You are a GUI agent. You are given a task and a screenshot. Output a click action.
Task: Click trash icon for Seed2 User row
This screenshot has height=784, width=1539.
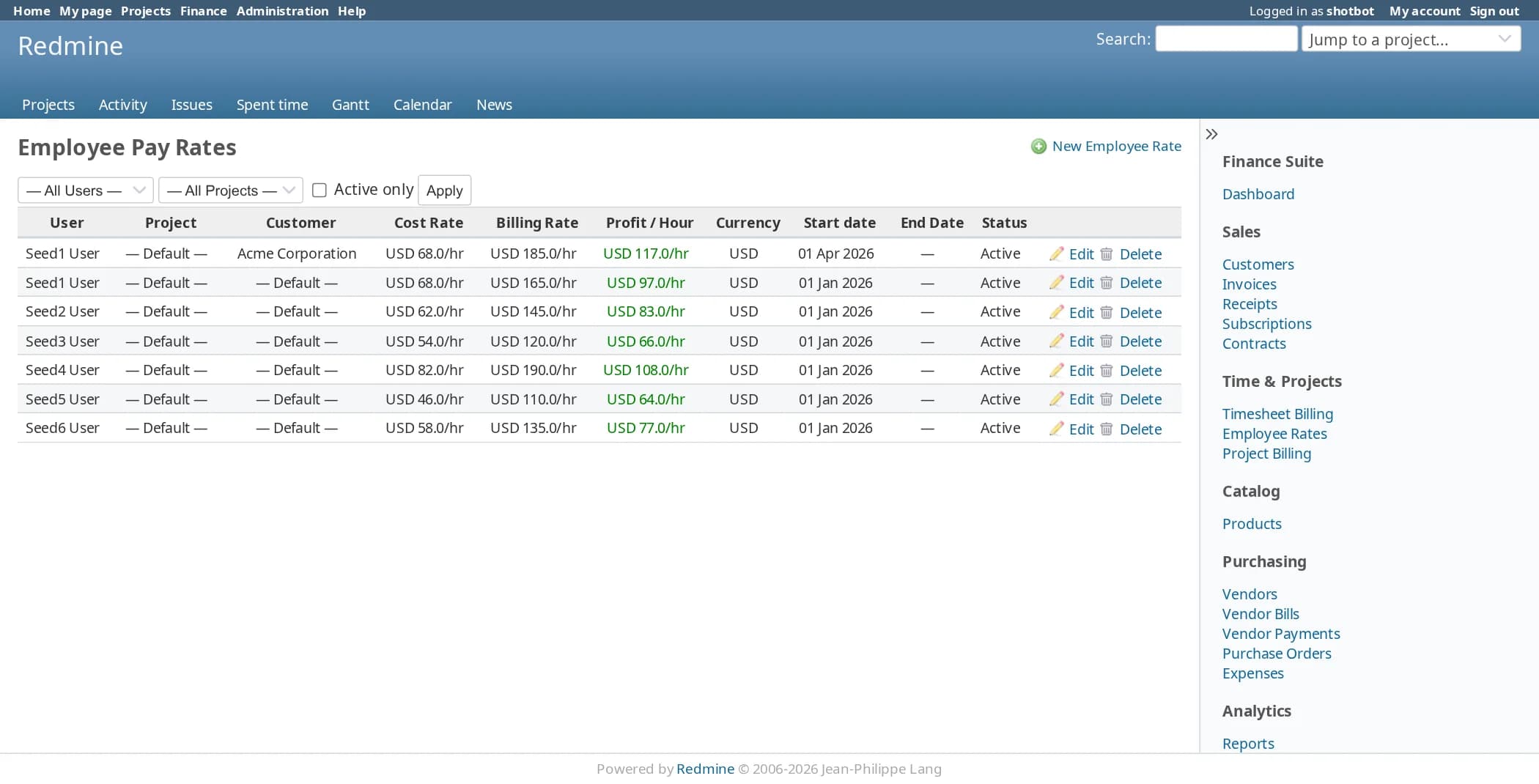(1107, 312)
